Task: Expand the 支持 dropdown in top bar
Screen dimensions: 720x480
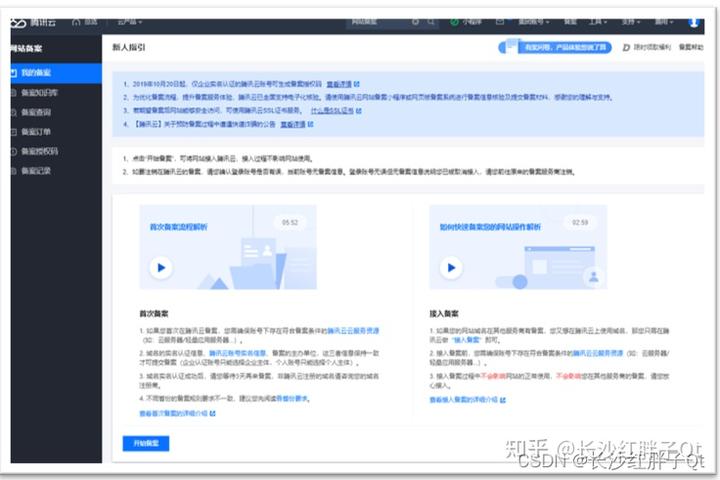Action: coord(631,22)
